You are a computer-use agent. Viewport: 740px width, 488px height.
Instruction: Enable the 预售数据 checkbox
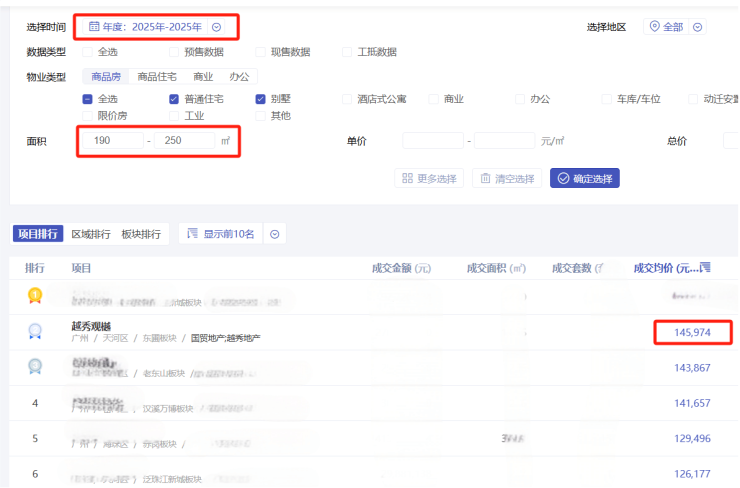coord(175,52)
